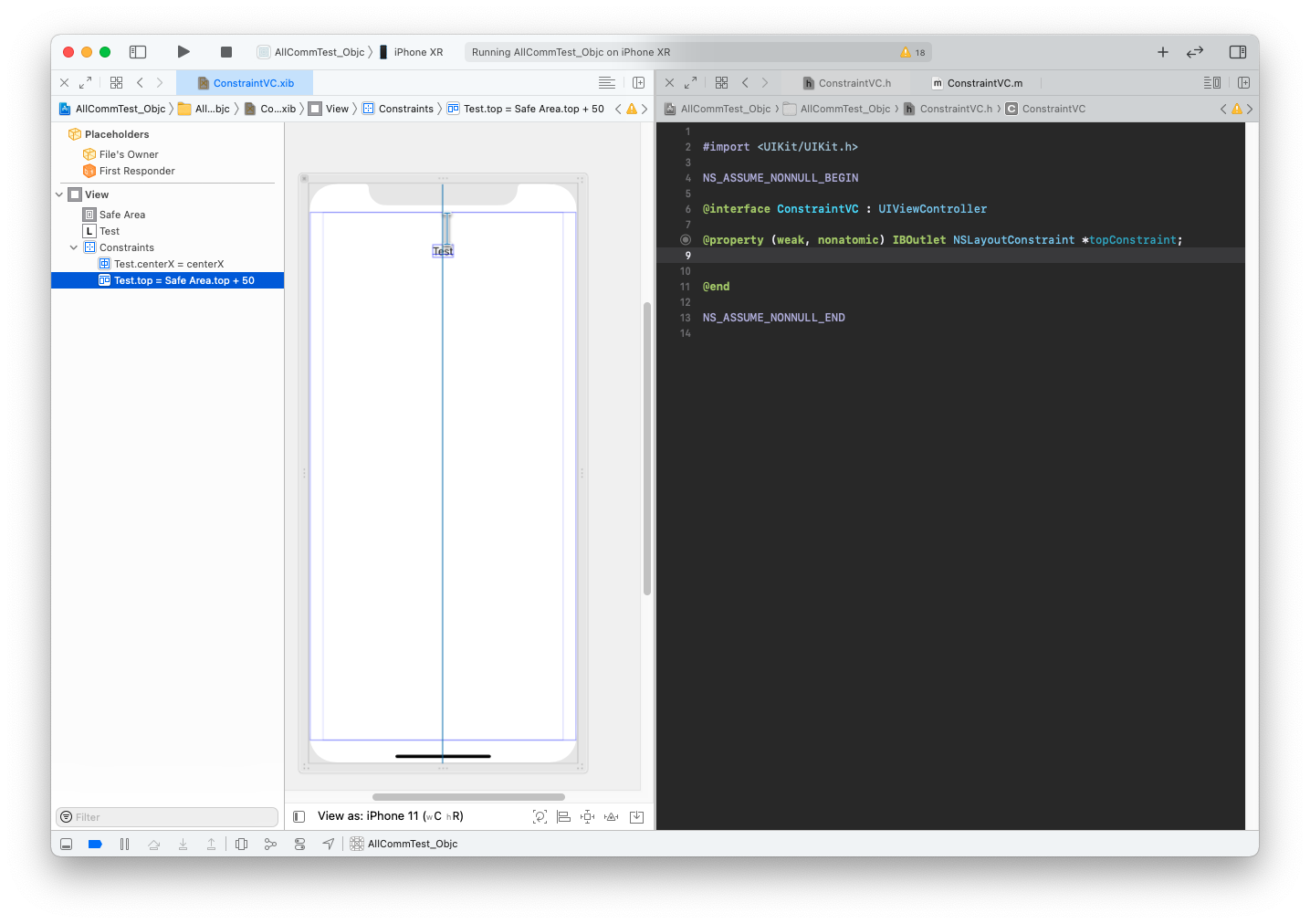The height and width of the screenshot is (924, 1310).
Task: Show previous issue in left jump bar
Action: coord(618,109)
